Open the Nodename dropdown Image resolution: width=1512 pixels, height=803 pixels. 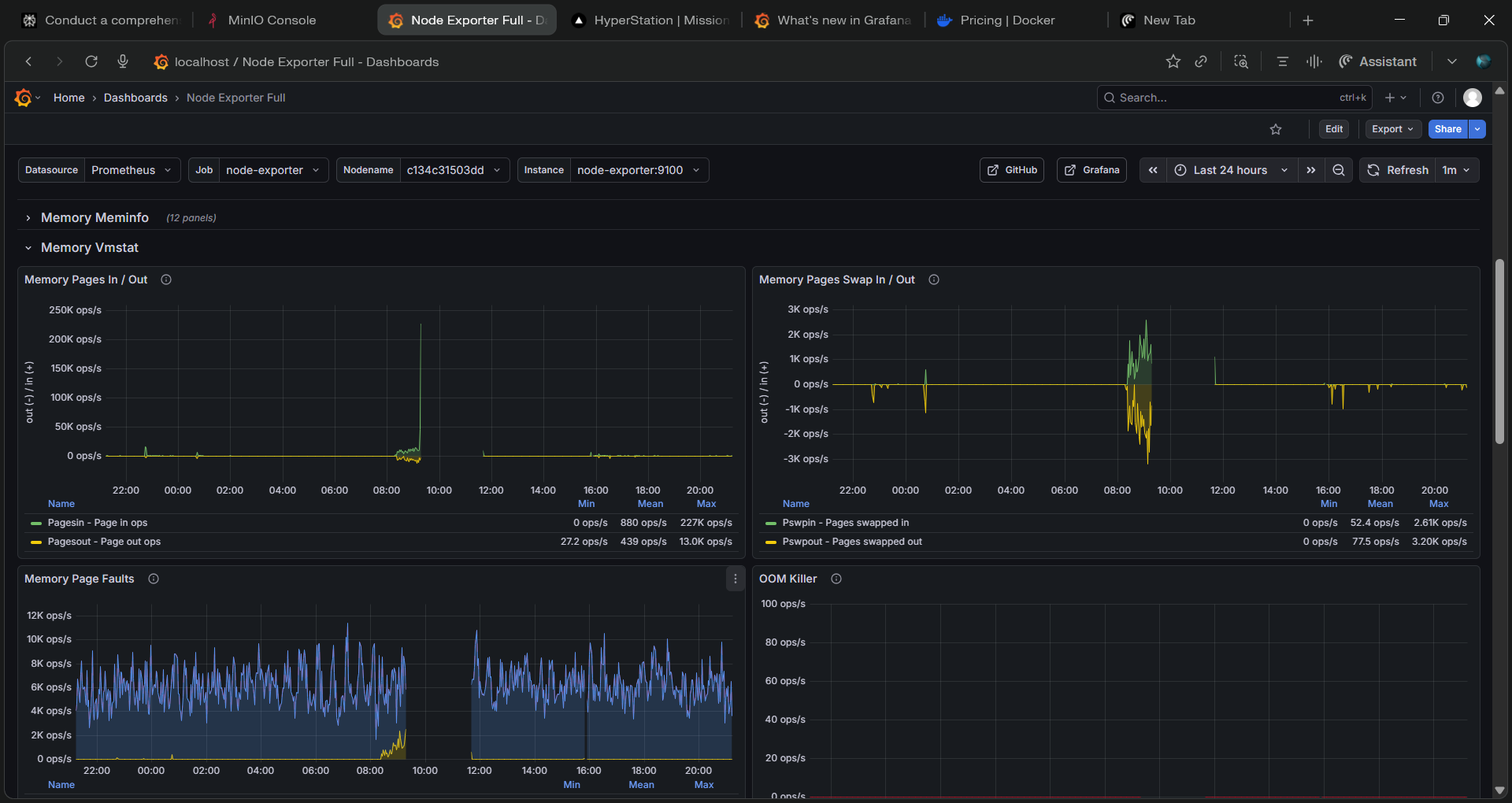tap(454, 170)
